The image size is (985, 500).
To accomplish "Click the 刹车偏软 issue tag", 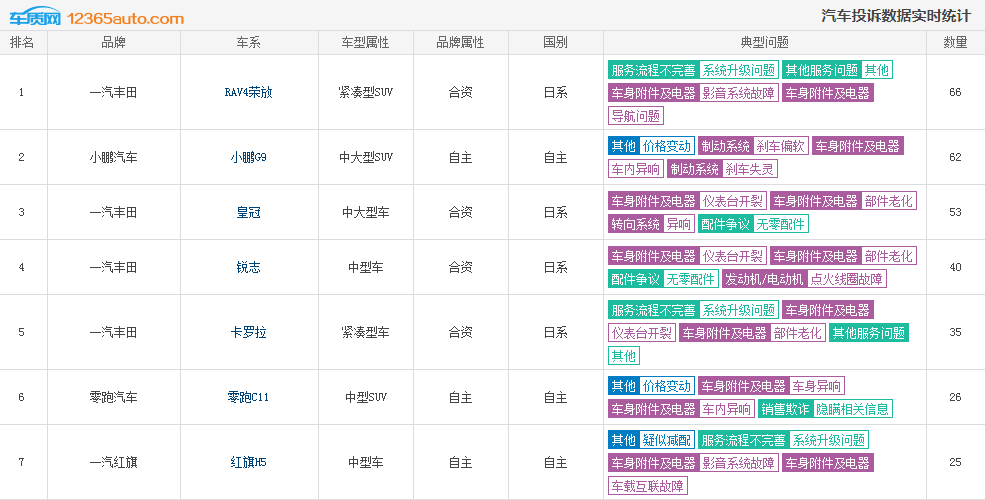I will click(x=781, y=146).
